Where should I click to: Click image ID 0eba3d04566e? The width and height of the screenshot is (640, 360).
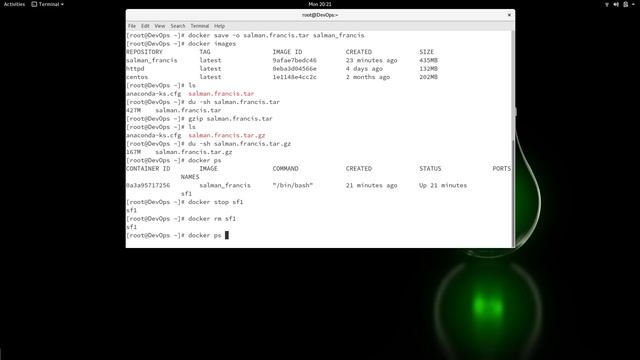click(294, 69)
